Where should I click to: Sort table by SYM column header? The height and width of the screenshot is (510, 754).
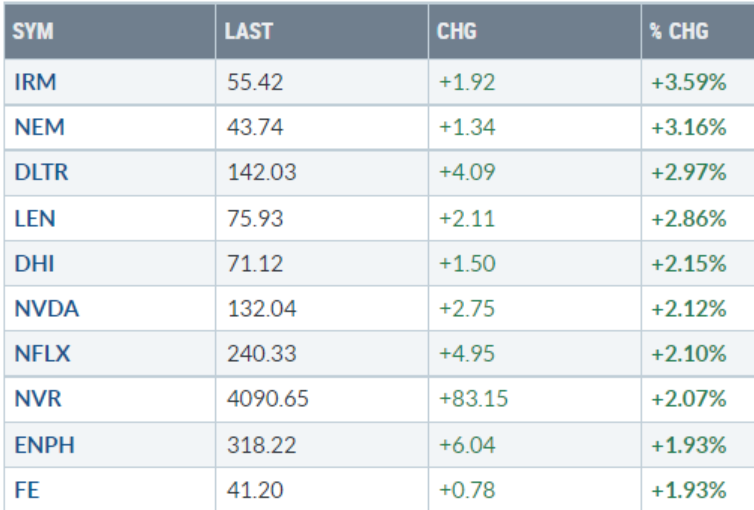click(33, 31)
